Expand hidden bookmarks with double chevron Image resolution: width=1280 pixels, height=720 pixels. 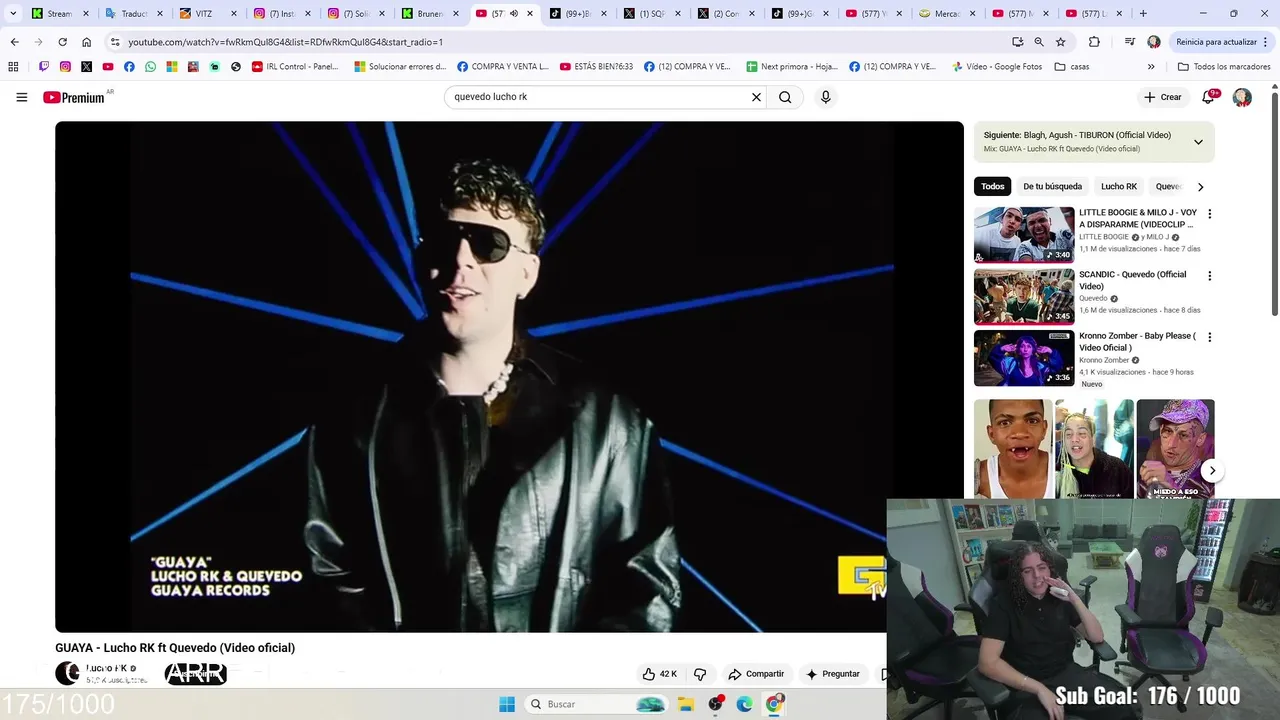1151,67
